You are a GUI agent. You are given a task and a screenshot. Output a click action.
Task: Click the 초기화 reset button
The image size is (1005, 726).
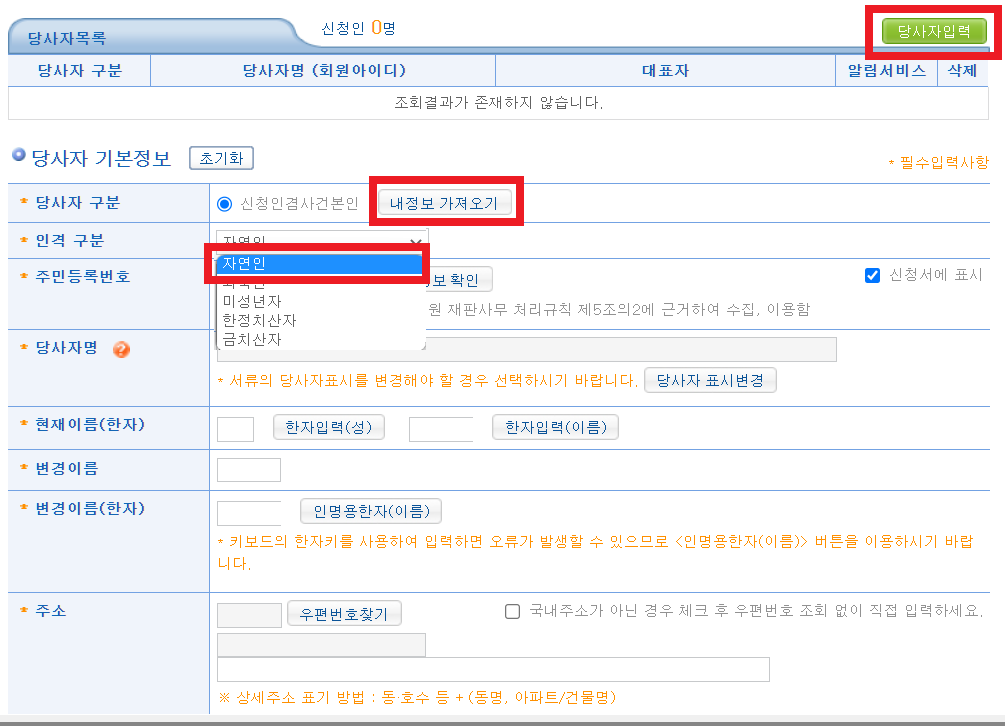(x=221, y=157)
